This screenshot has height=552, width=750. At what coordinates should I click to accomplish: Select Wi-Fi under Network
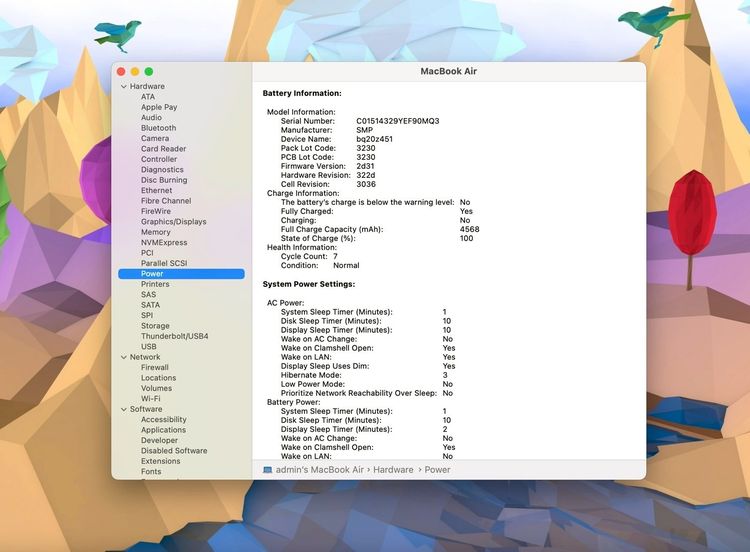[x=151, y=398]
